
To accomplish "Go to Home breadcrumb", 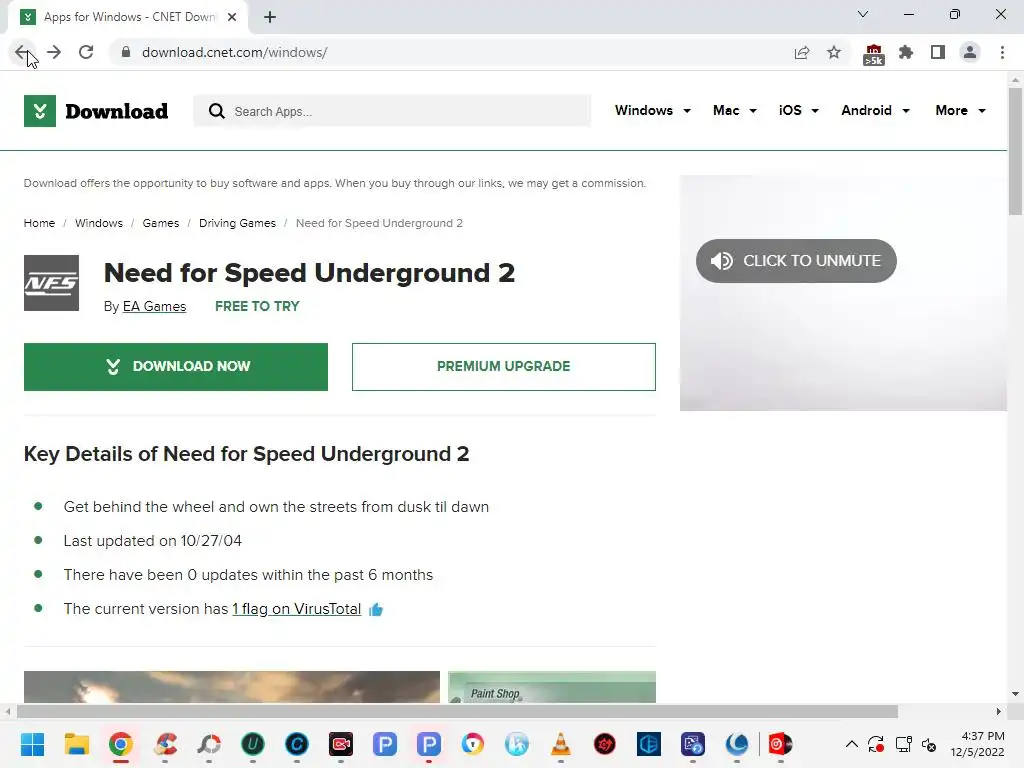I will (39, 223).
